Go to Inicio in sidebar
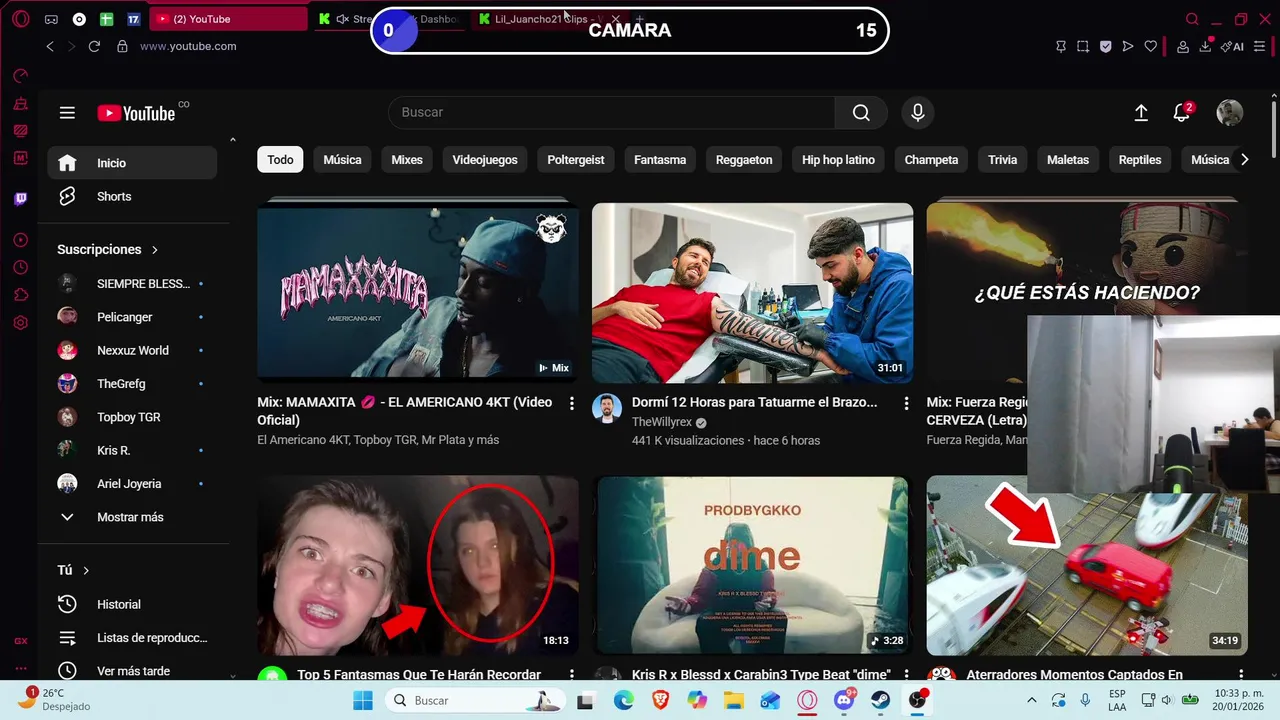 point(132,163)
